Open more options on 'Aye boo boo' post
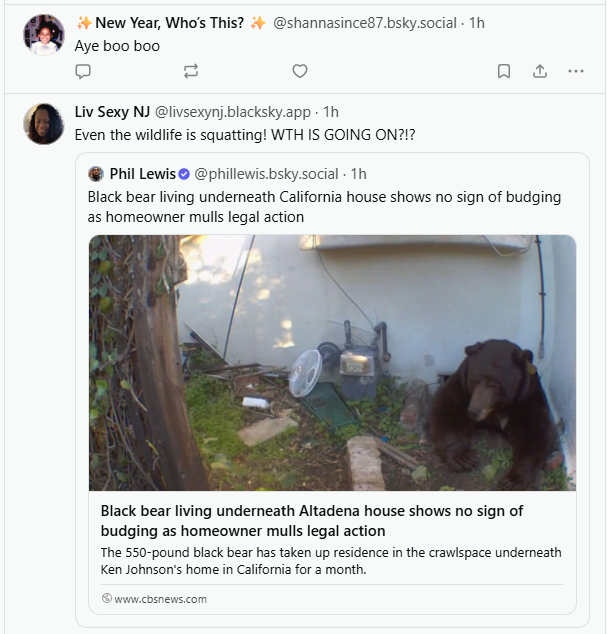 [x=575, y=71]
